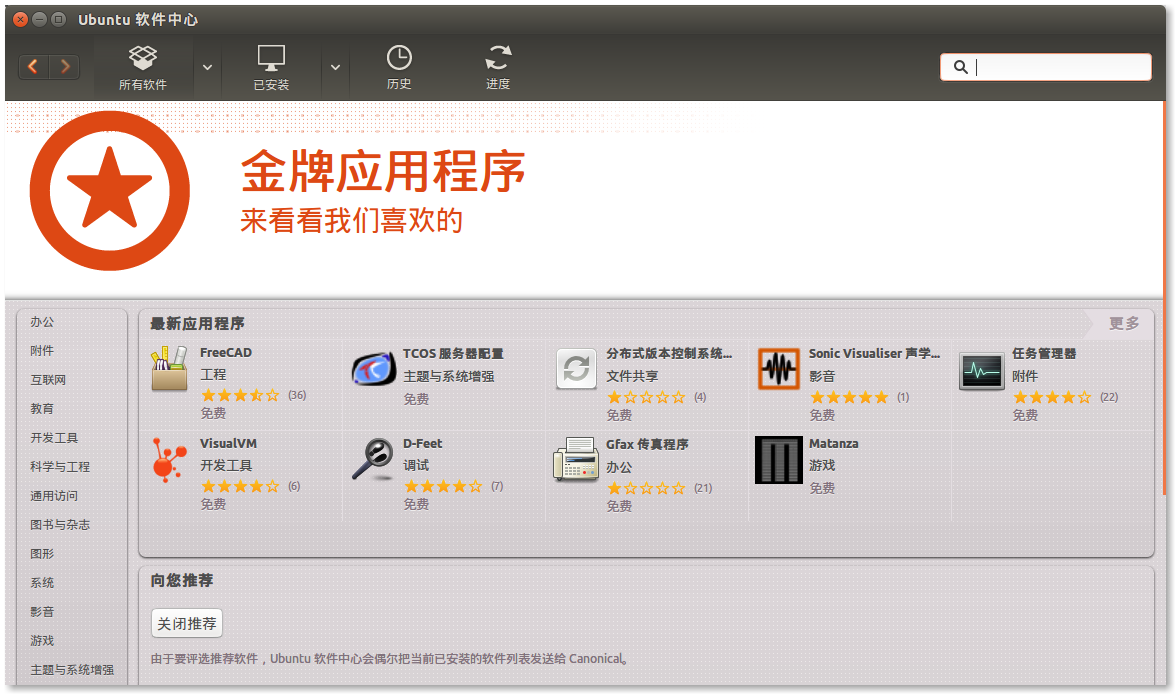Select the 附件 category in sidebar
Screen dimensions: 1175x694
tap(42, 351)
